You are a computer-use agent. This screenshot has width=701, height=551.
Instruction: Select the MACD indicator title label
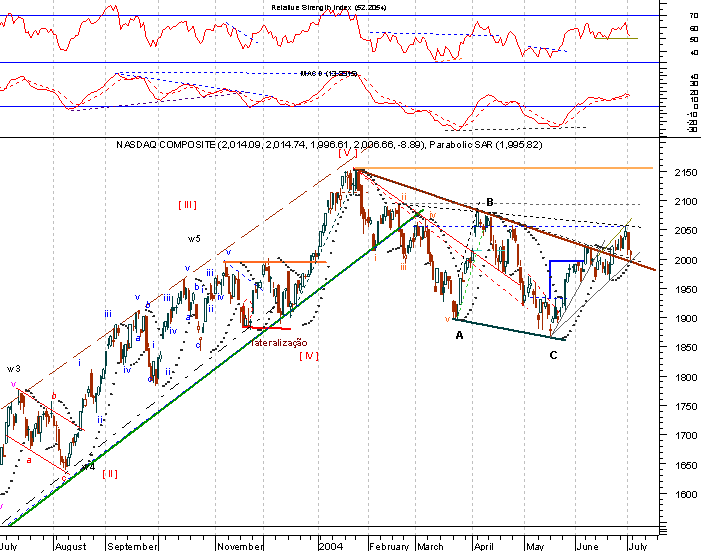click(x=329, y=73)
